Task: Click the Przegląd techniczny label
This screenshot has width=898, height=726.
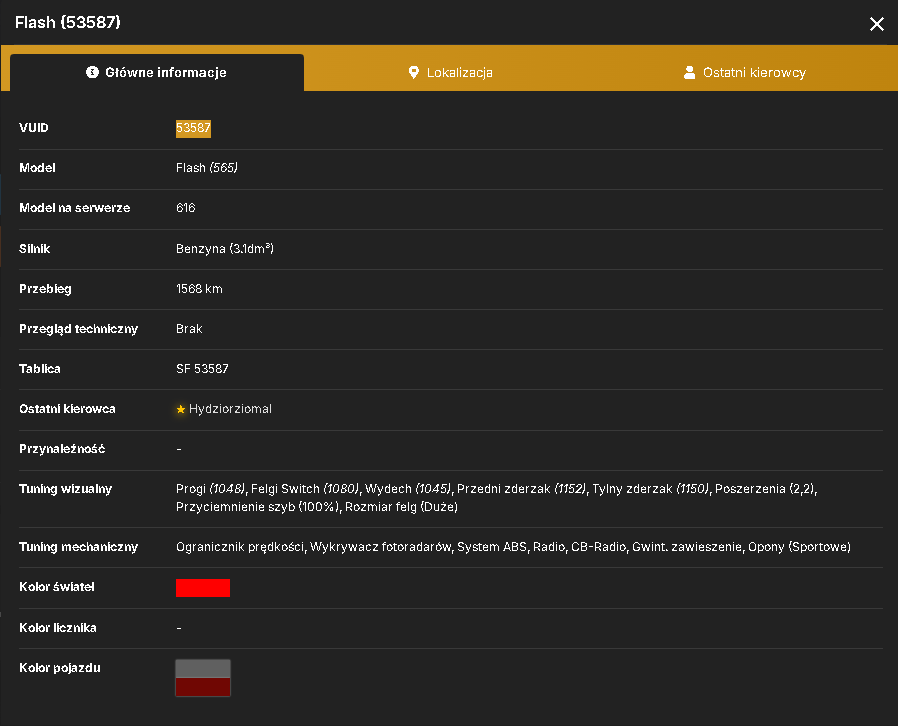Action: (78, 329)
